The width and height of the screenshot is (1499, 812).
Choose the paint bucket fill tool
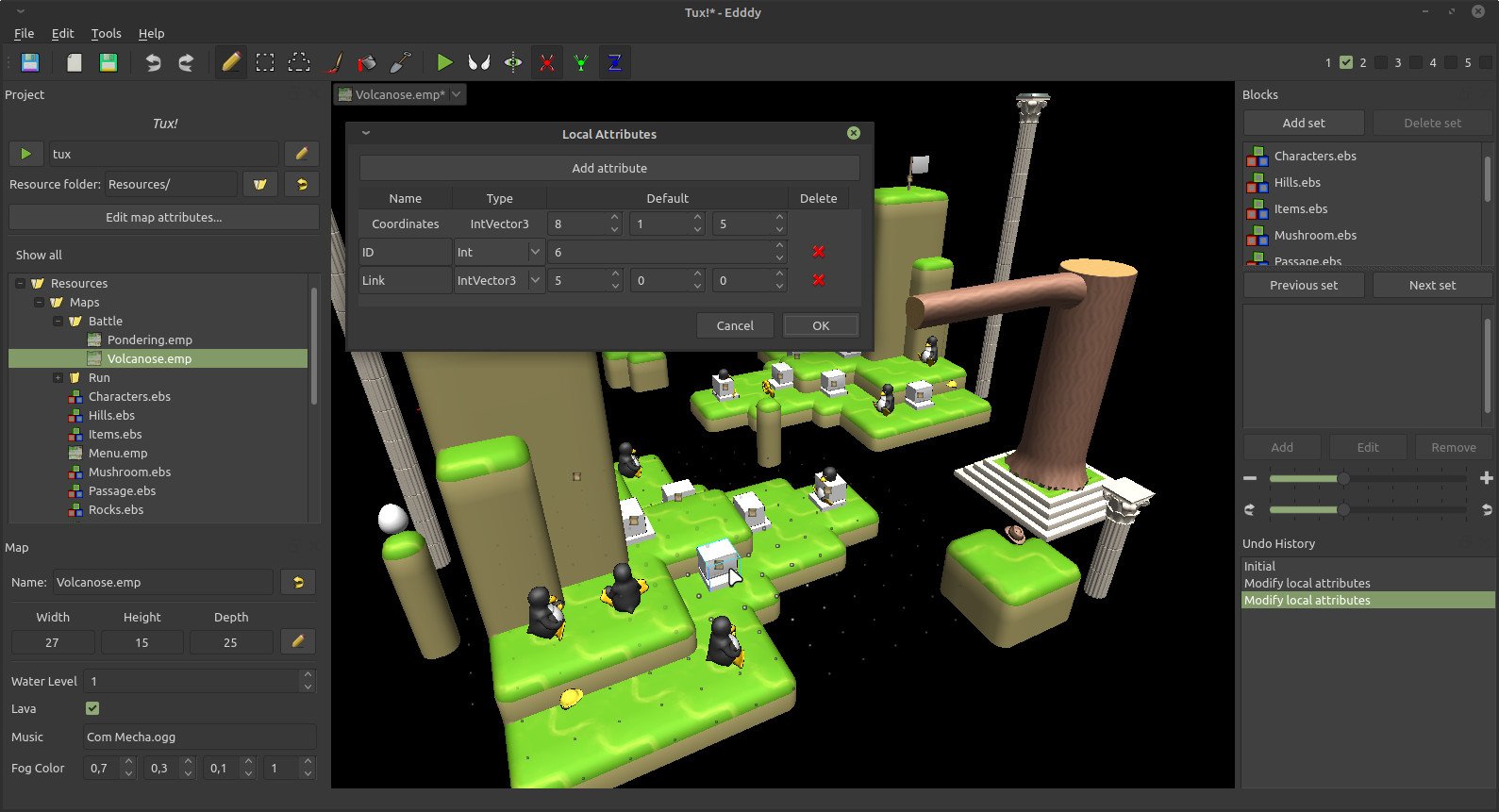tap(367, 62)
